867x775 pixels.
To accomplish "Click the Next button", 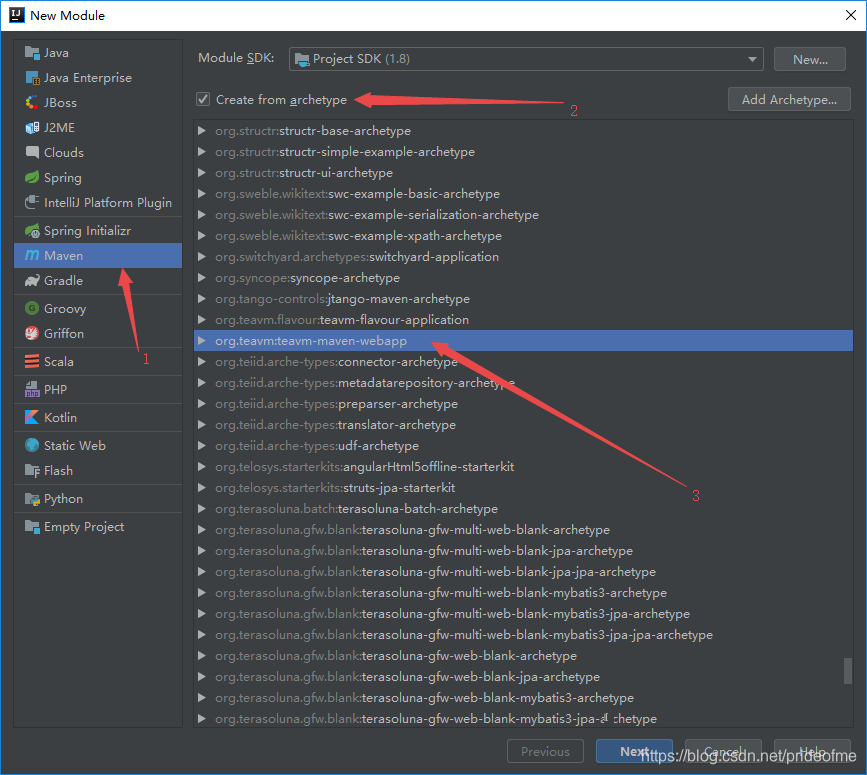I will pyautogui.click(x=634, y=751).
